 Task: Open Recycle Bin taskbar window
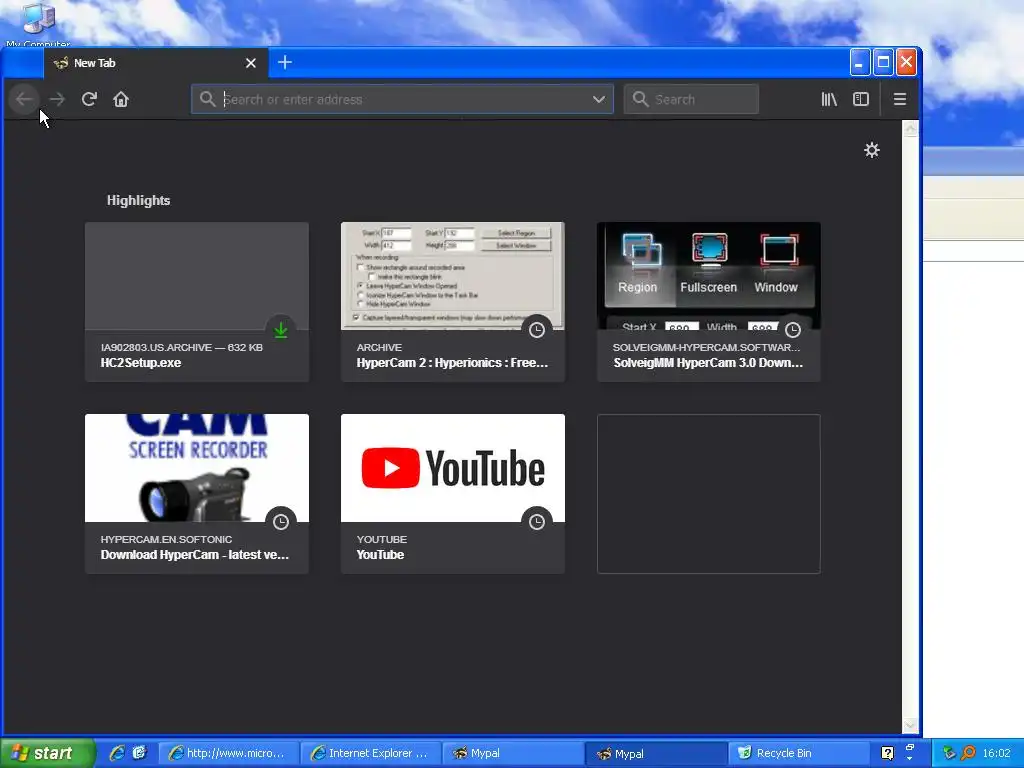[x=798, y=753]
